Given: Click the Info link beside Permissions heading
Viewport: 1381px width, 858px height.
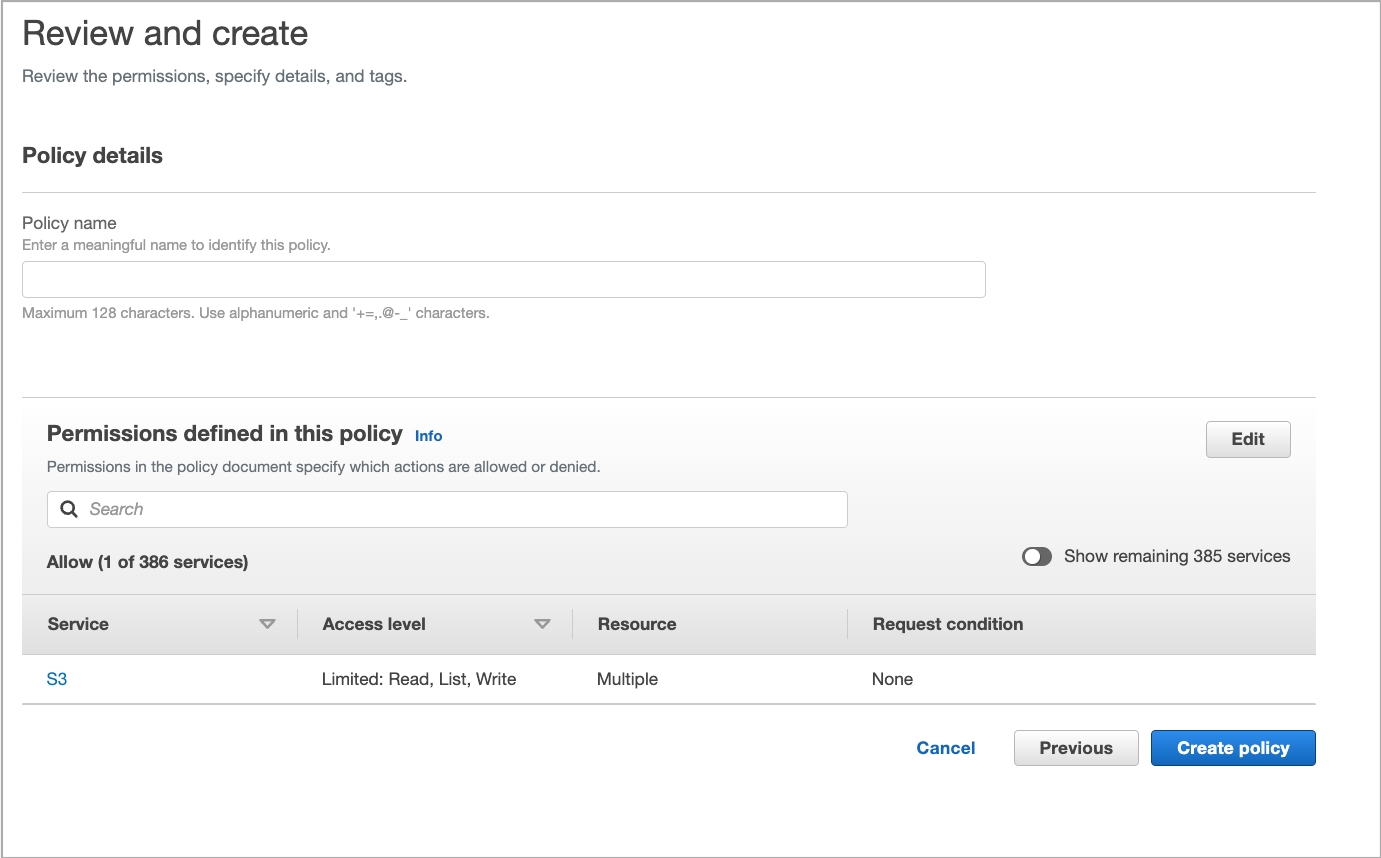Looking at the screenshot, I should (x=428, y=436).
